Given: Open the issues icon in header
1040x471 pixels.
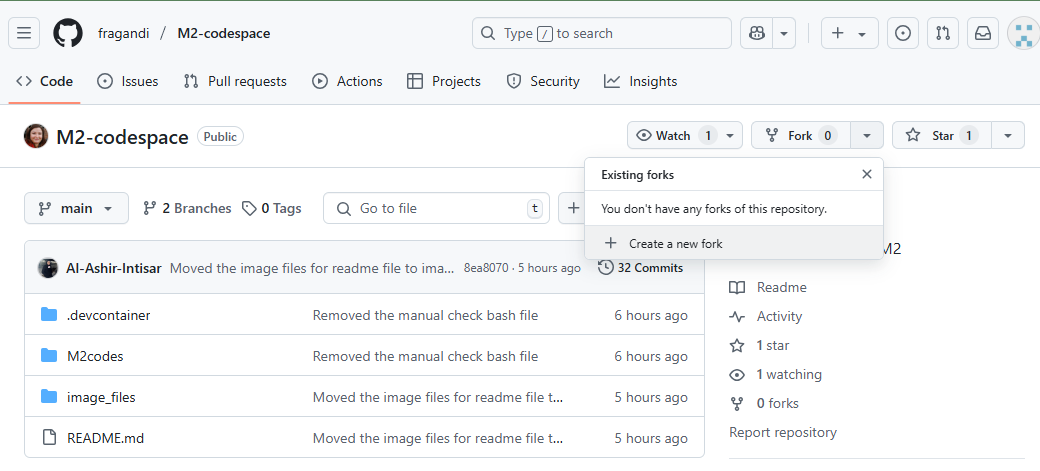Looking at the screenshot, I should coord(903,33).
